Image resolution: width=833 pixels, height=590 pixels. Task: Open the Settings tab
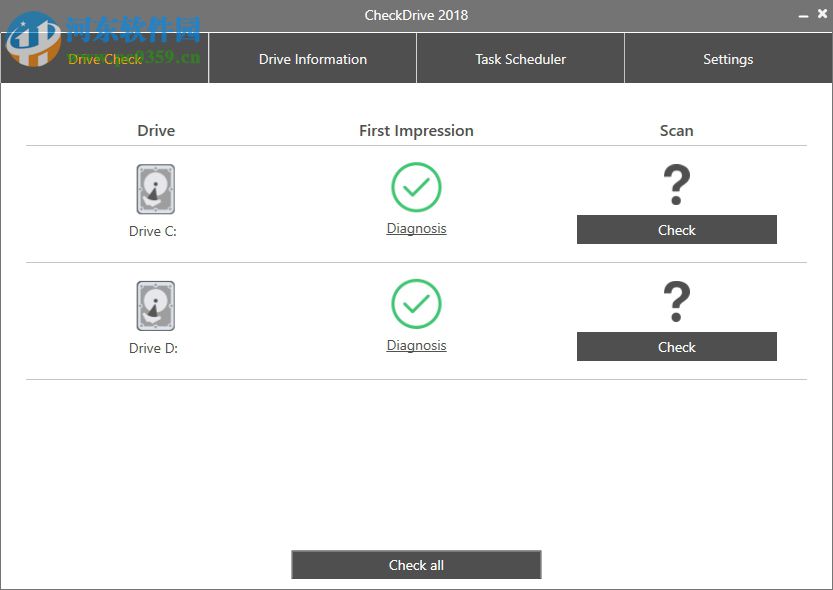[x=728, y=58]
